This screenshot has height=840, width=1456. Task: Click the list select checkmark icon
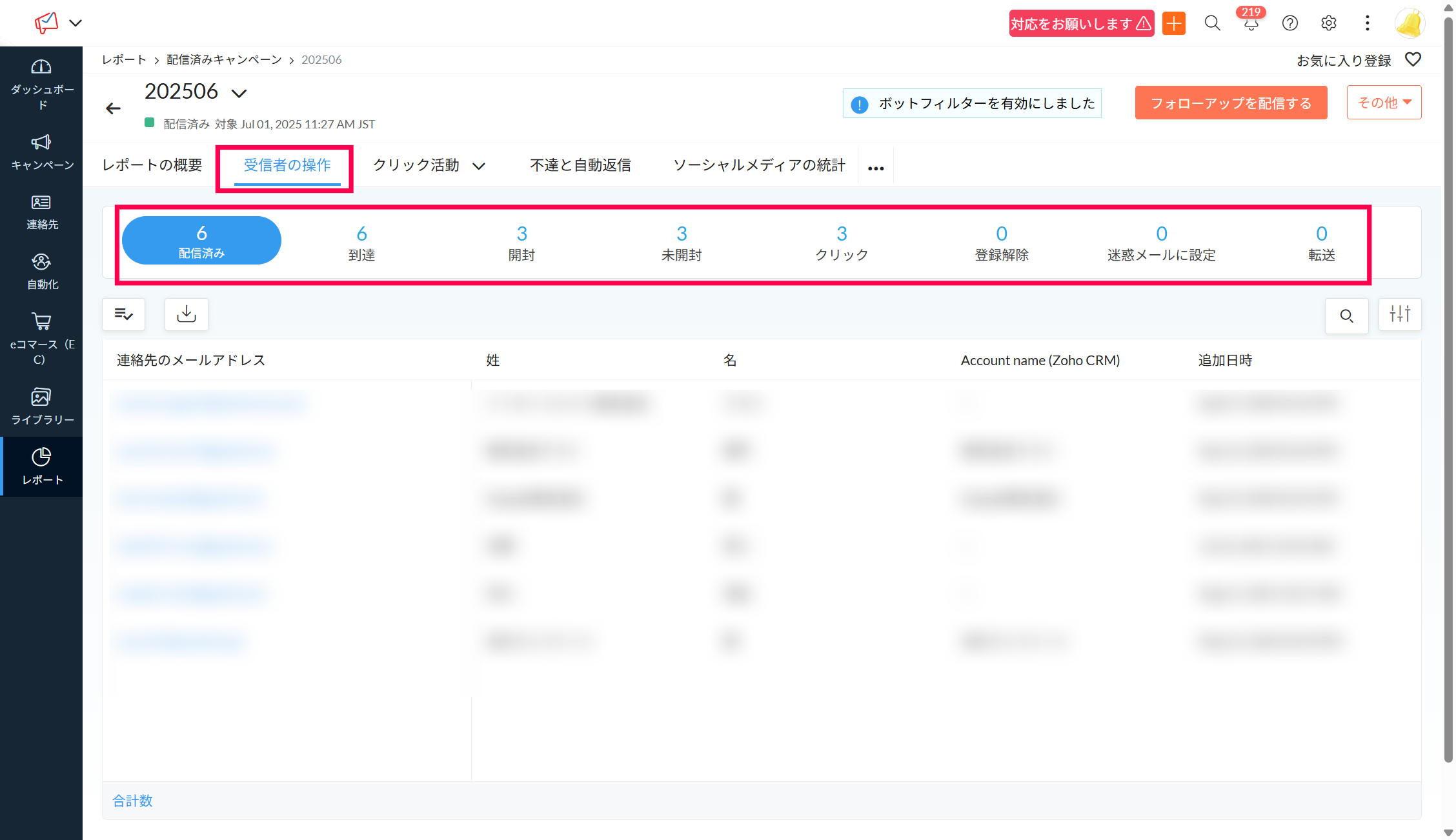pyautogui.click(x=123, y=314)
